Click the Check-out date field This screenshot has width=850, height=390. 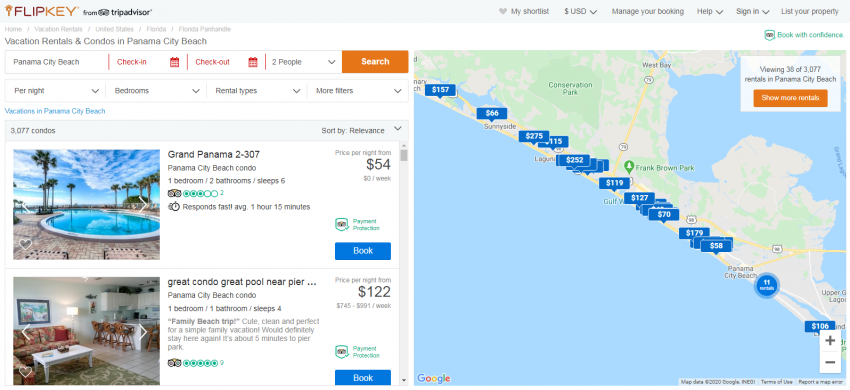tap(226, 62)
